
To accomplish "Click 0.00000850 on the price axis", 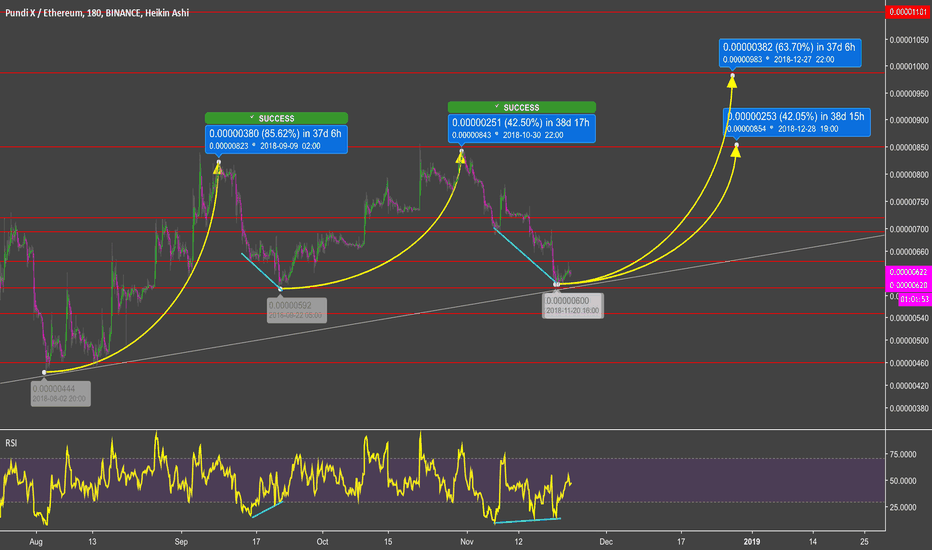I will pyautogui.click(x=909, y=147).
